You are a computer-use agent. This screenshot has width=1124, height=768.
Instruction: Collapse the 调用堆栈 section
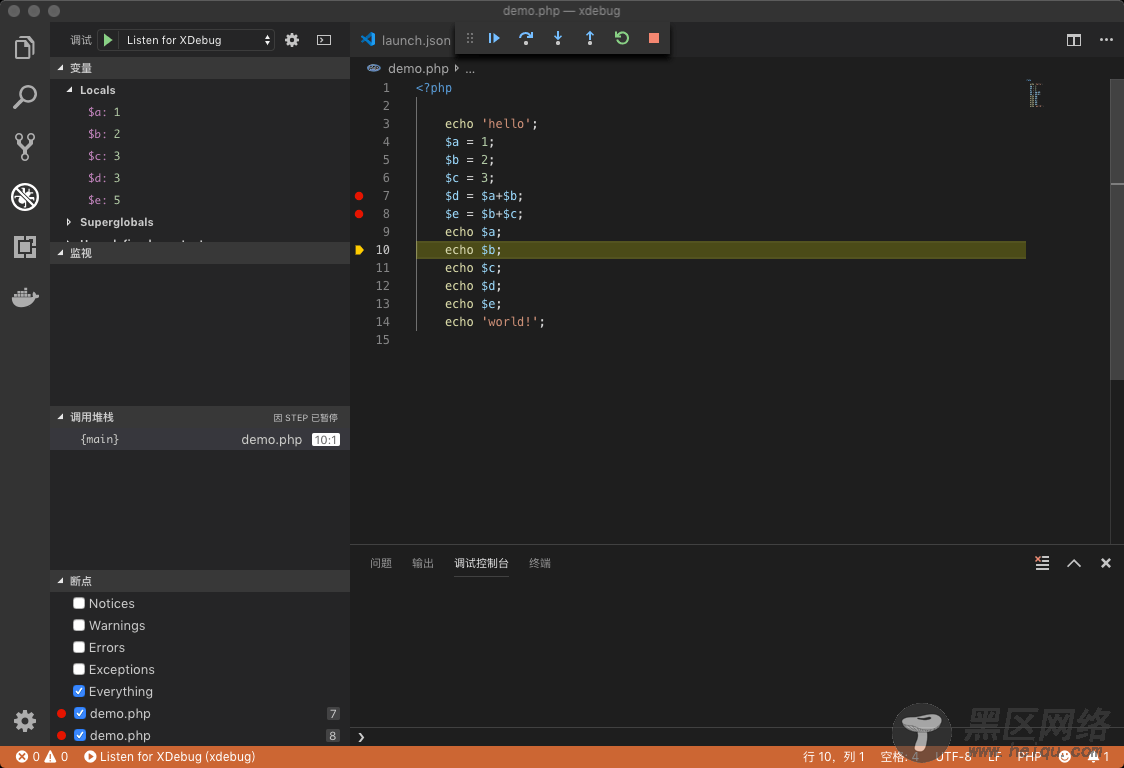61,417
